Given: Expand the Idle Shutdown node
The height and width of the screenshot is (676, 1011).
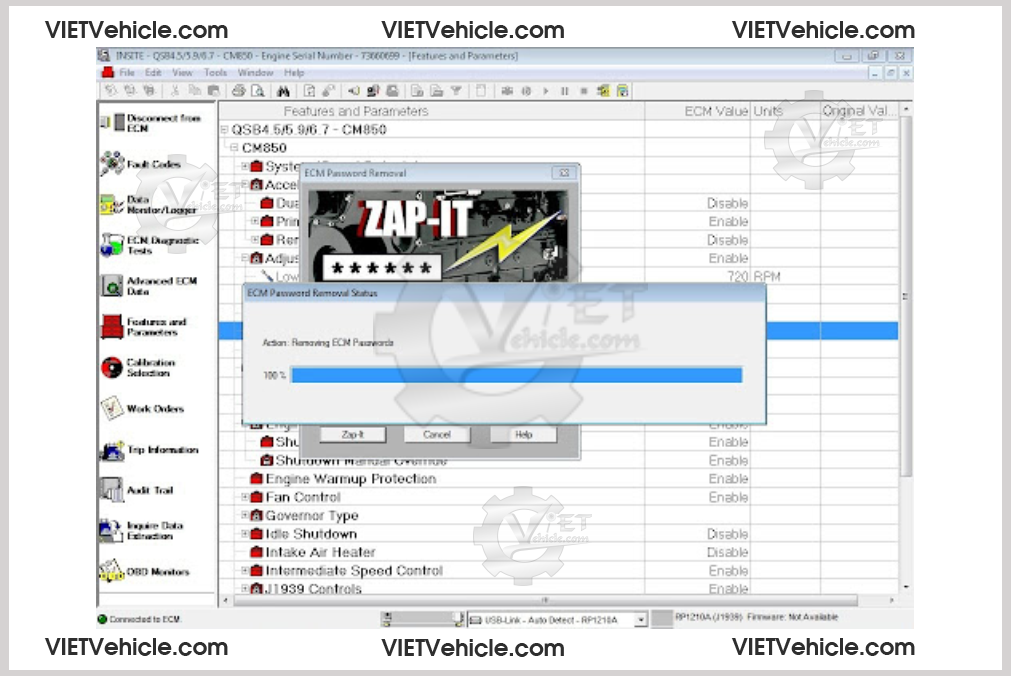Looking at the screenshot, I should (245, 534).
